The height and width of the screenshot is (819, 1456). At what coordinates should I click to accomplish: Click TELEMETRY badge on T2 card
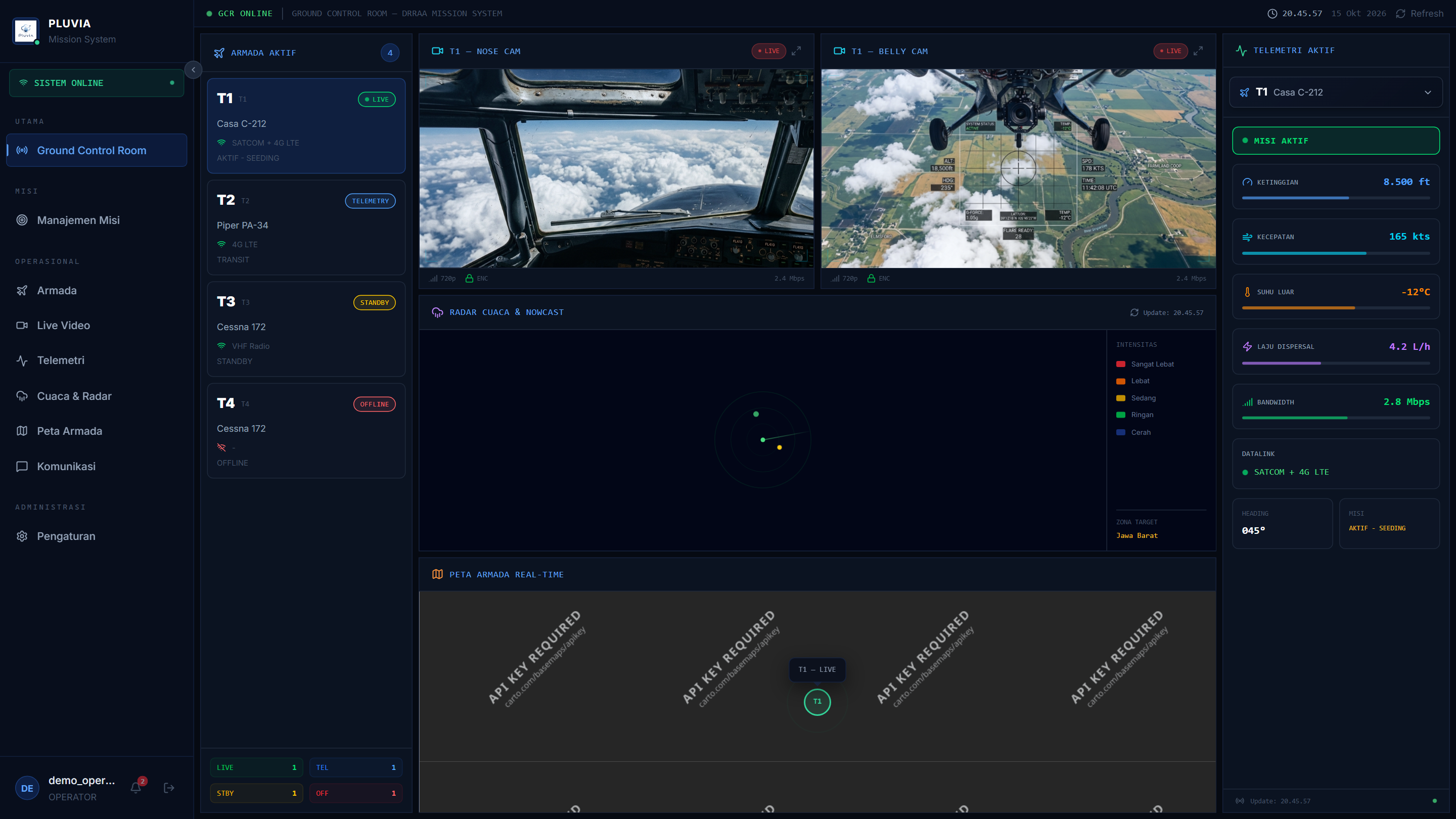[370, 201]
